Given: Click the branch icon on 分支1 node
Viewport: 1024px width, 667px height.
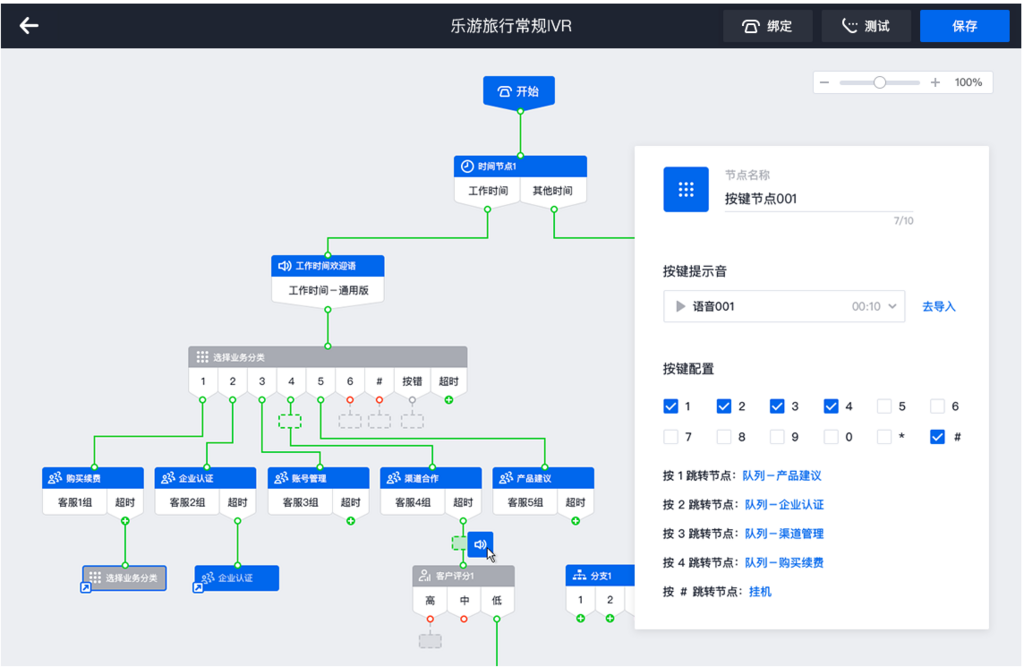Looking at the screenshot, I should 580,574.
